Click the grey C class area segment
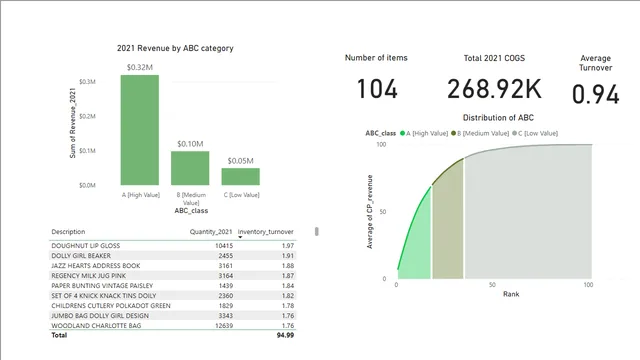The width and height of the screenshot is (640, 360). click(x=528, y=212)
